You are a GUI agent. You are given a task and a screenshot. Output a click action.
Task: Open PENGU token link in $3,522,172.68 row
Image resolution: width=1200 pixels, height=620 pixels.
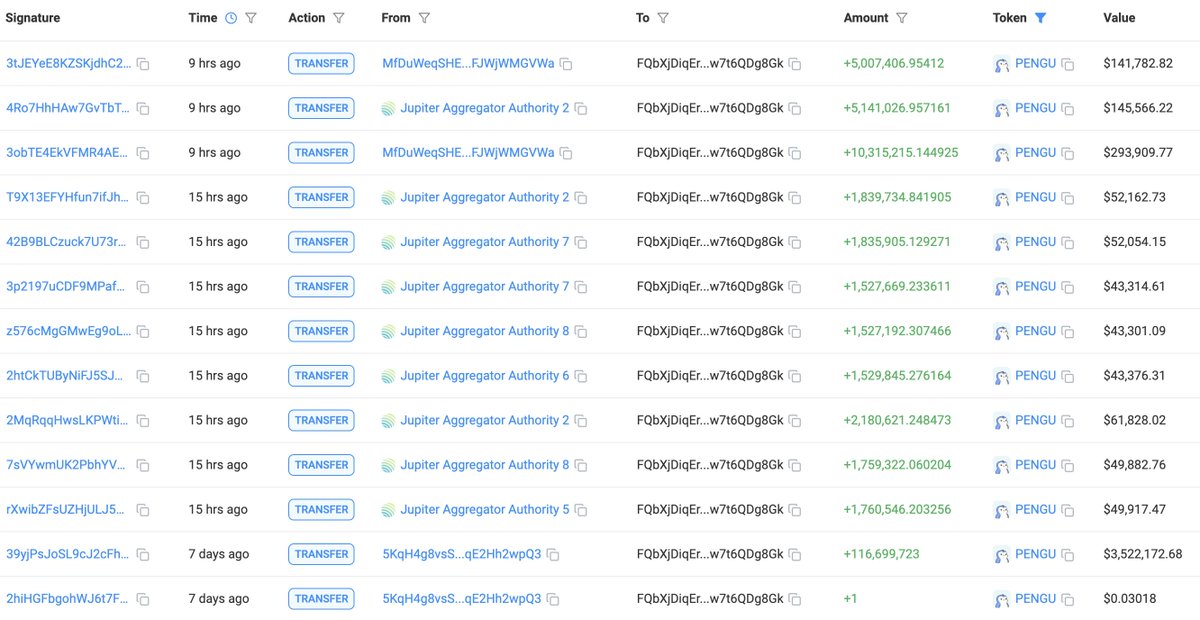1035,554
